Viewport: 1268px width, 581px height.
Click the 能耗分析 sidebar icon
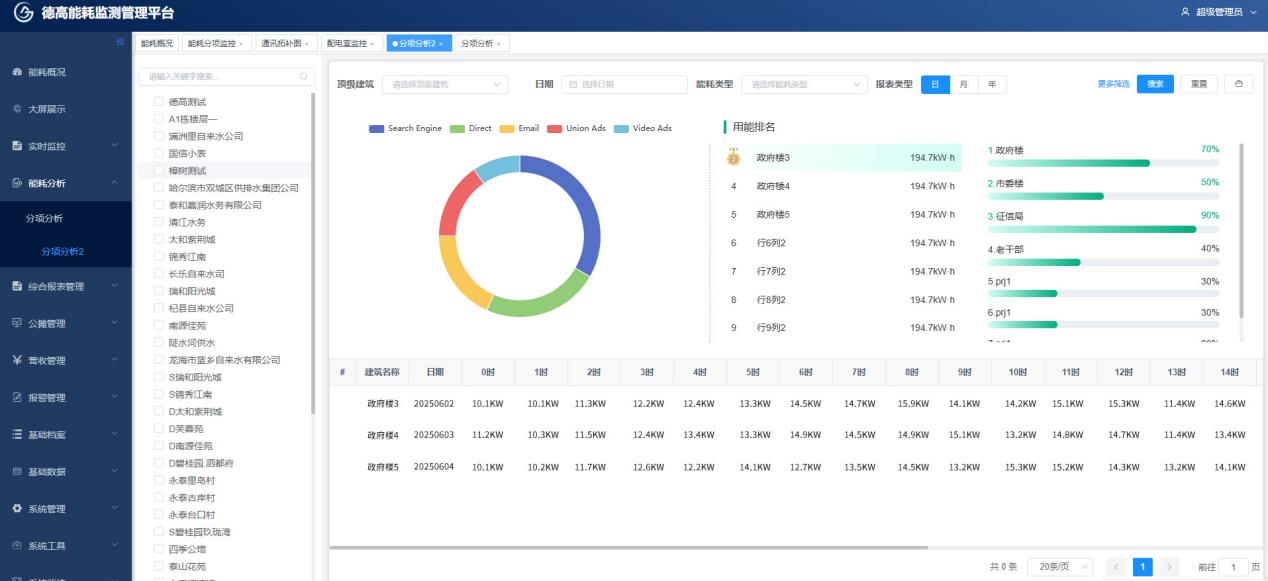(x=16, y=183)
